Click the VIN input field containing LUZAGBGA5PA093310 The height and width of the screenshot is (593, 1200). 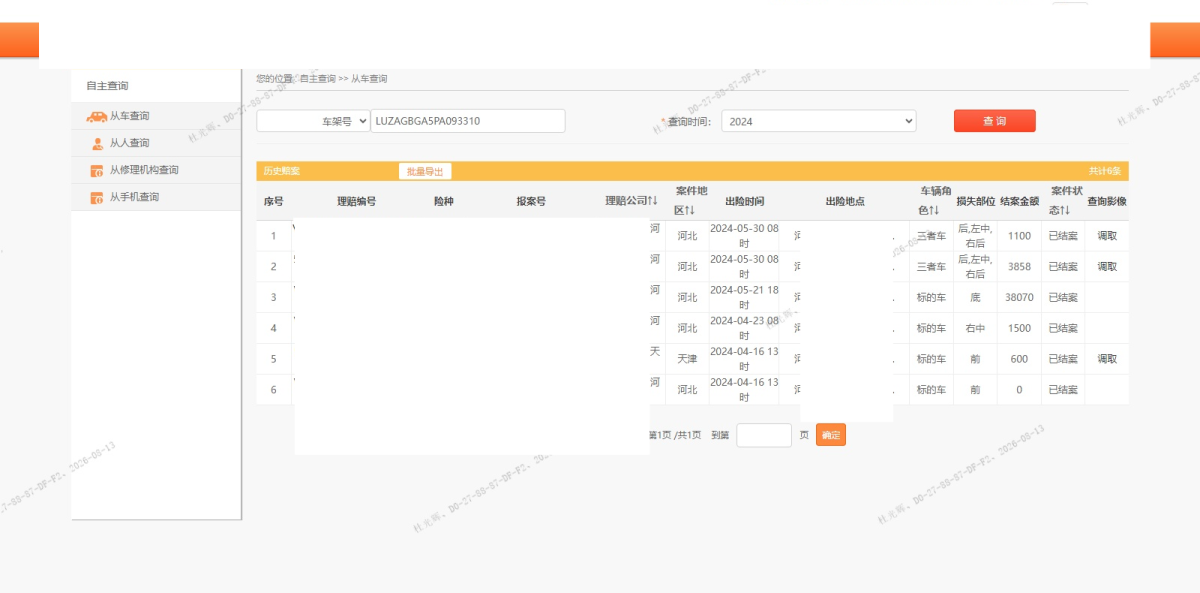468,121
